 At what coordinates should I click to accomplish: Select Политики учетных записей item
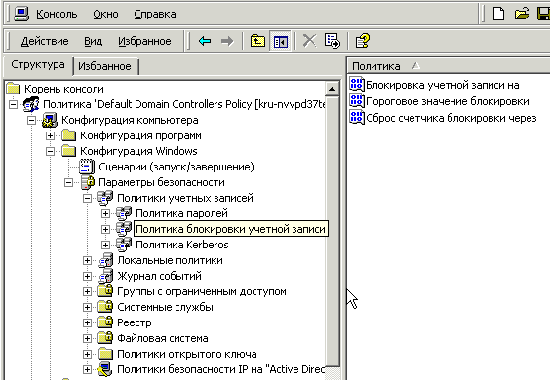coord(185,198)
